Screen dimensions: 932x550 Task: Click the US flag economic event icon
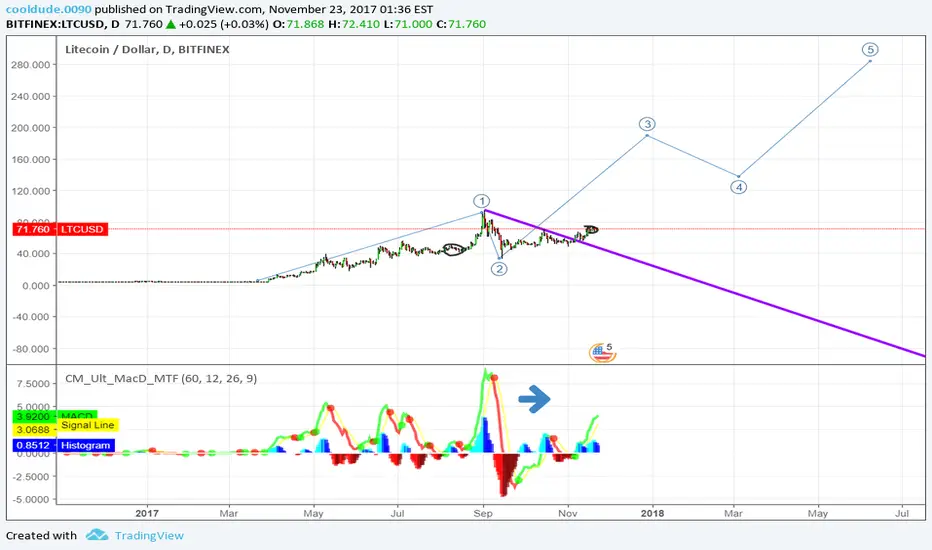[602, 353]
